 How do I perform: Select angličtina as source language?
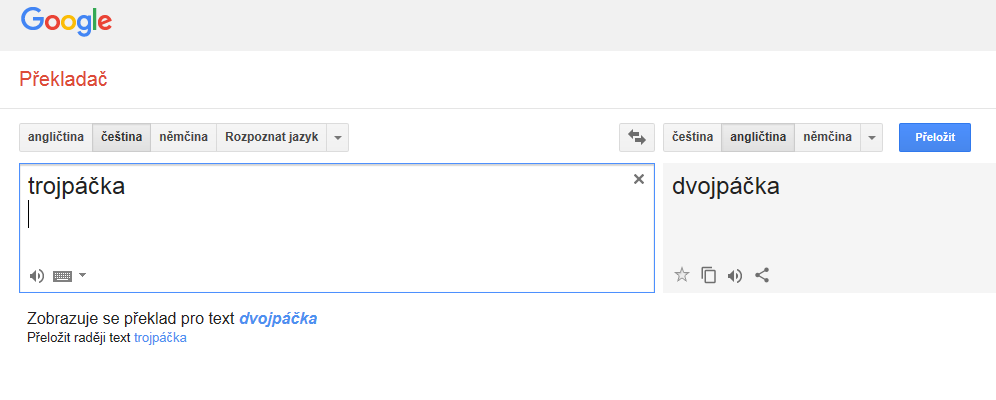56,137
